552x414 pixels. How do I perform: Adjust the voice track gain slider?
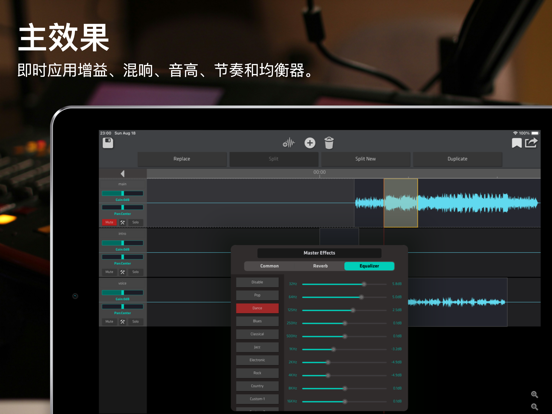123,293
